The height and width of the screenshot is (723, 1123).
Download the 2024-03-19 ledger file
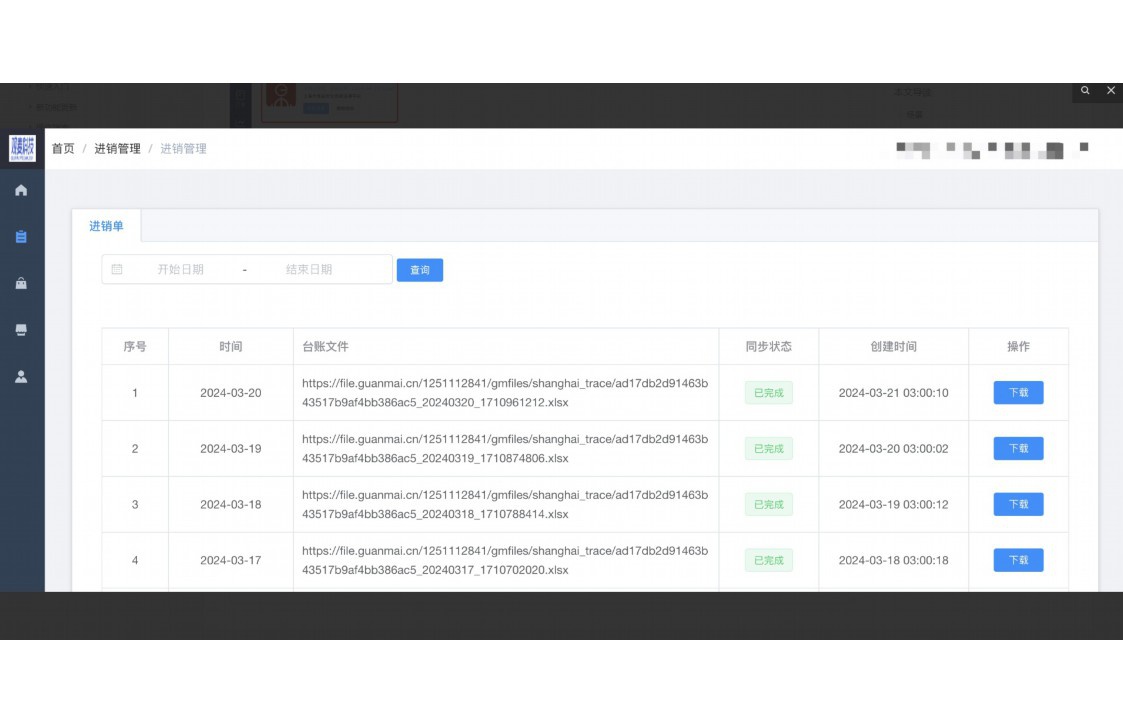point(1018,449)
